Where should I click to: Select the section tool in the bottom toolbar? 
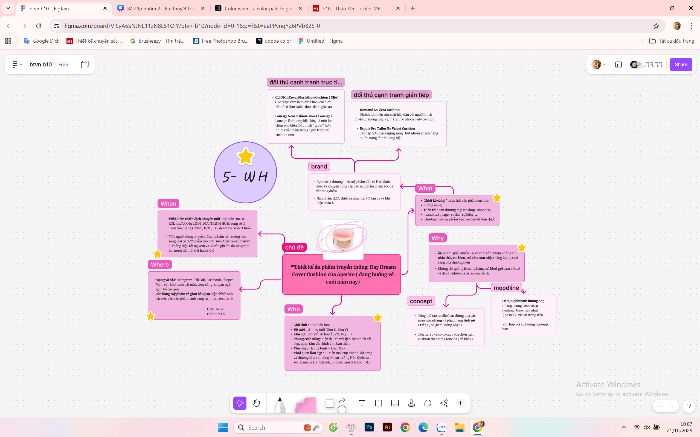[379, 404]
